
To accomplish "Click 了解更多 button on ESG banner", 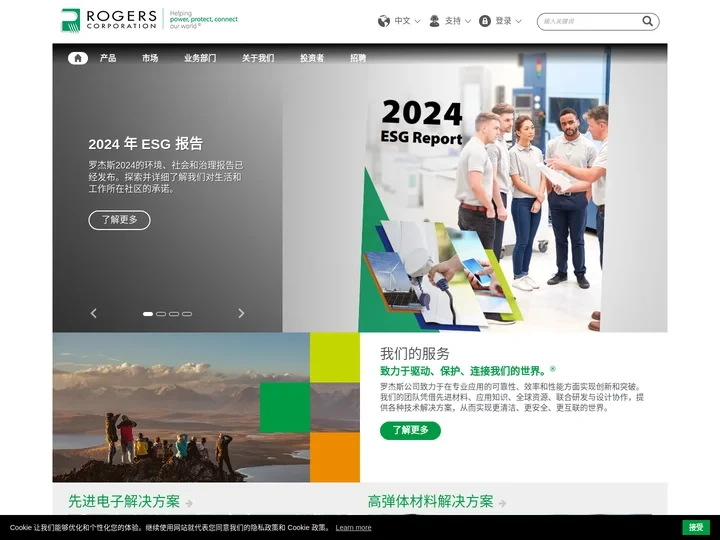I will (x=119, y=220).
